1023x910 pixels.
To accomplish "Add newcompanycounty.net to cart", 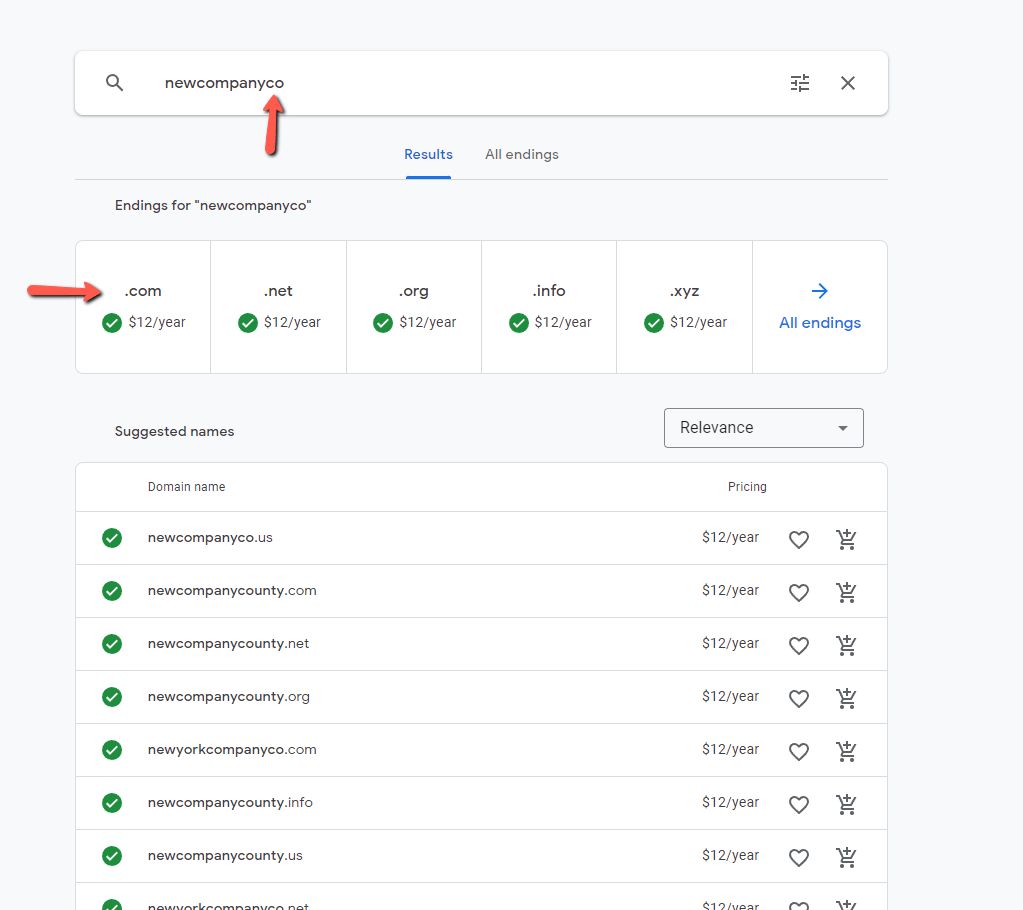I will click(846, 645).
